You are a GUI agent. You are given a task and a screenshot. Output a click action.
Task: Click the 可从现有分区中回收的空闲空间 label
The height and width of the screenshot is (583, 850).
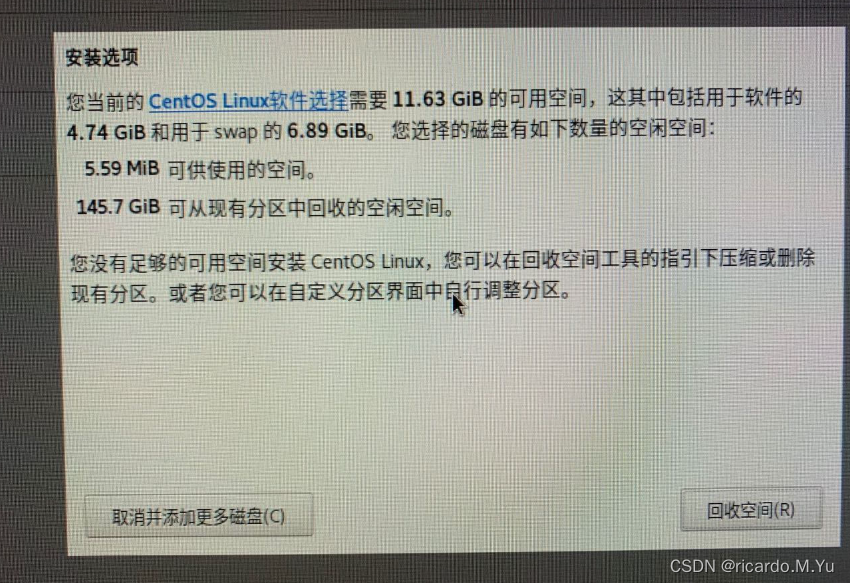[x=306, y=208]
